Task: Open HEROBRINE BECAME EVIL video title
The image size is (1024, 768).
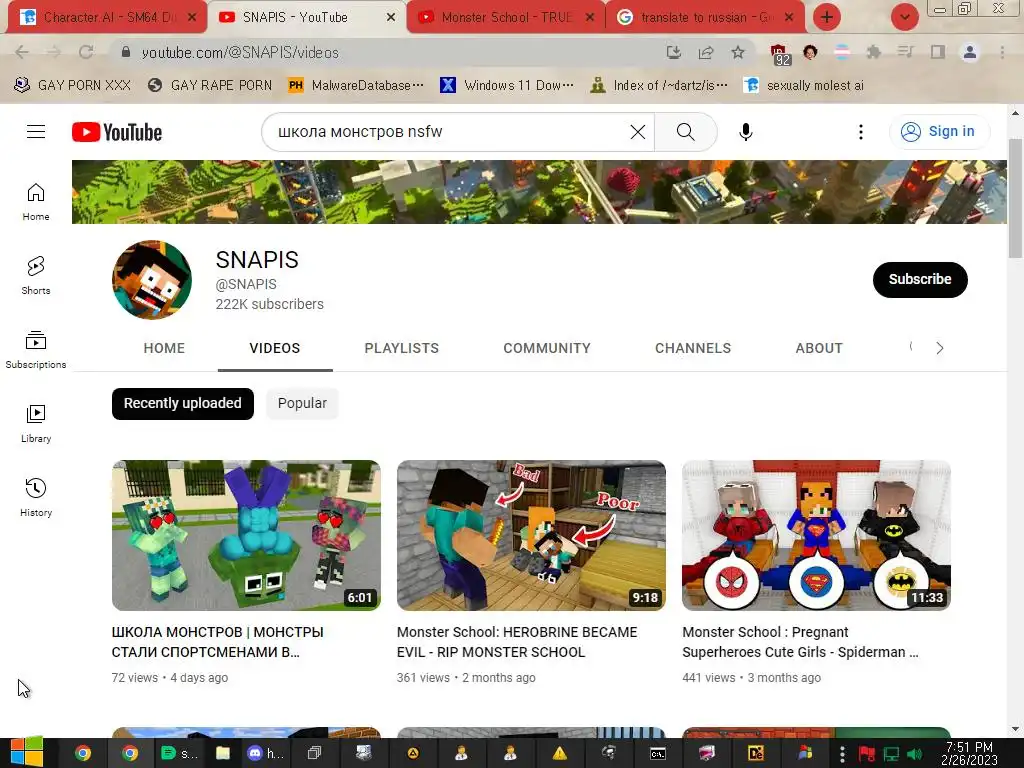Action: (517, 642)
